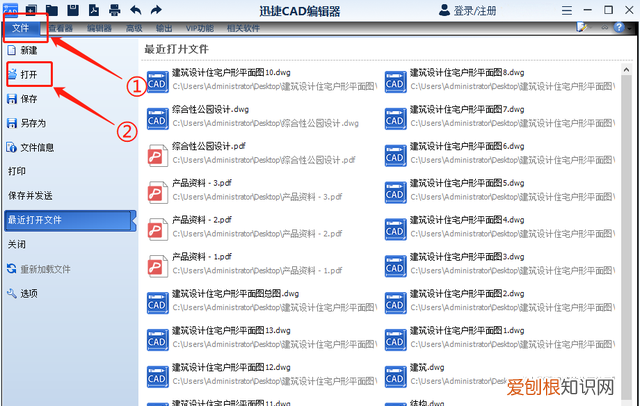Screen dimensions: 640x406
Task: Select 打印 in the file menu
Action: click(x=17, y=171)
